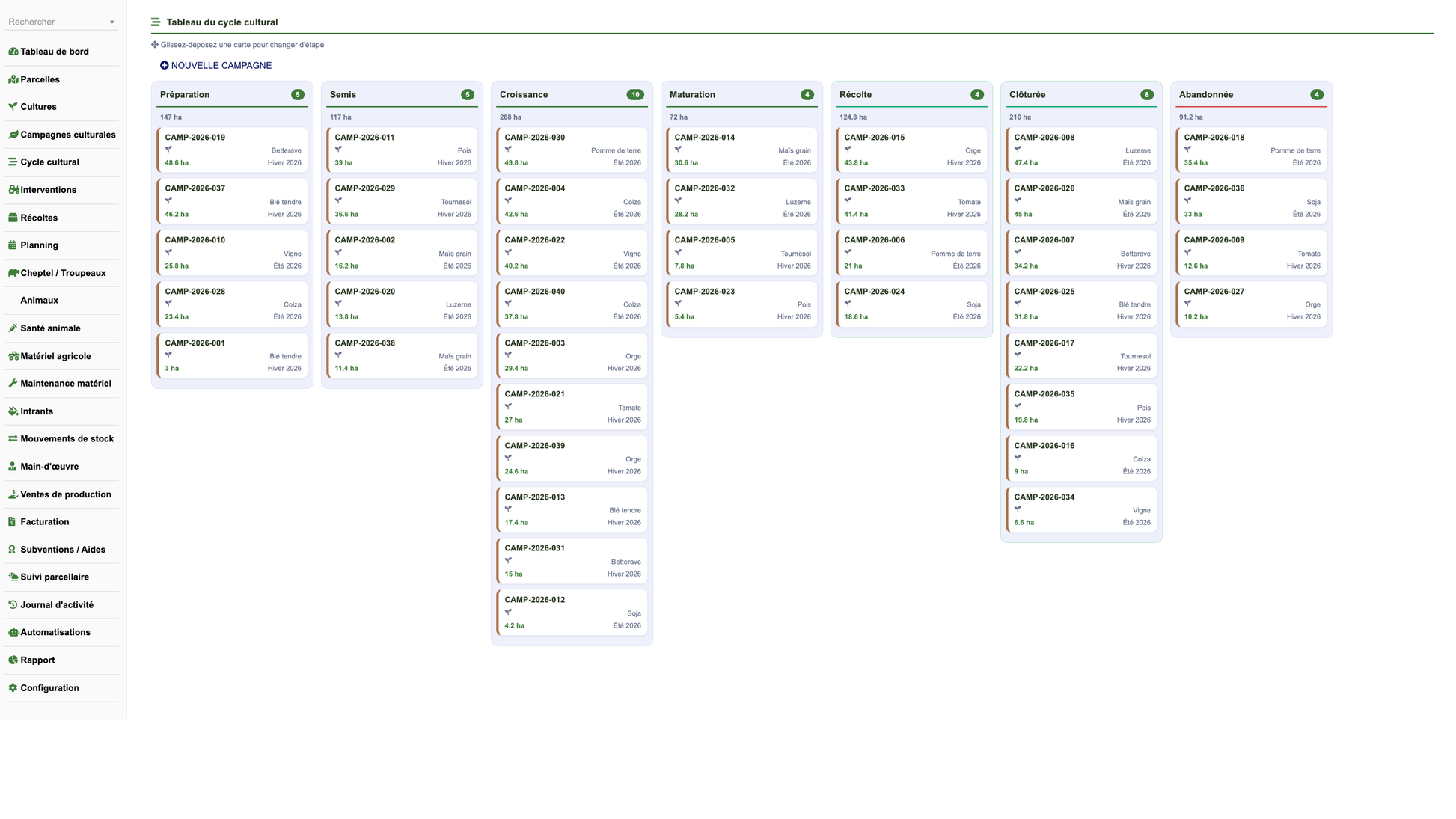The height and width of the screenshot is (819, 1456).
Task: Click the Cheptel / Troupeaux cow icon
Action: tap(13, 273)
